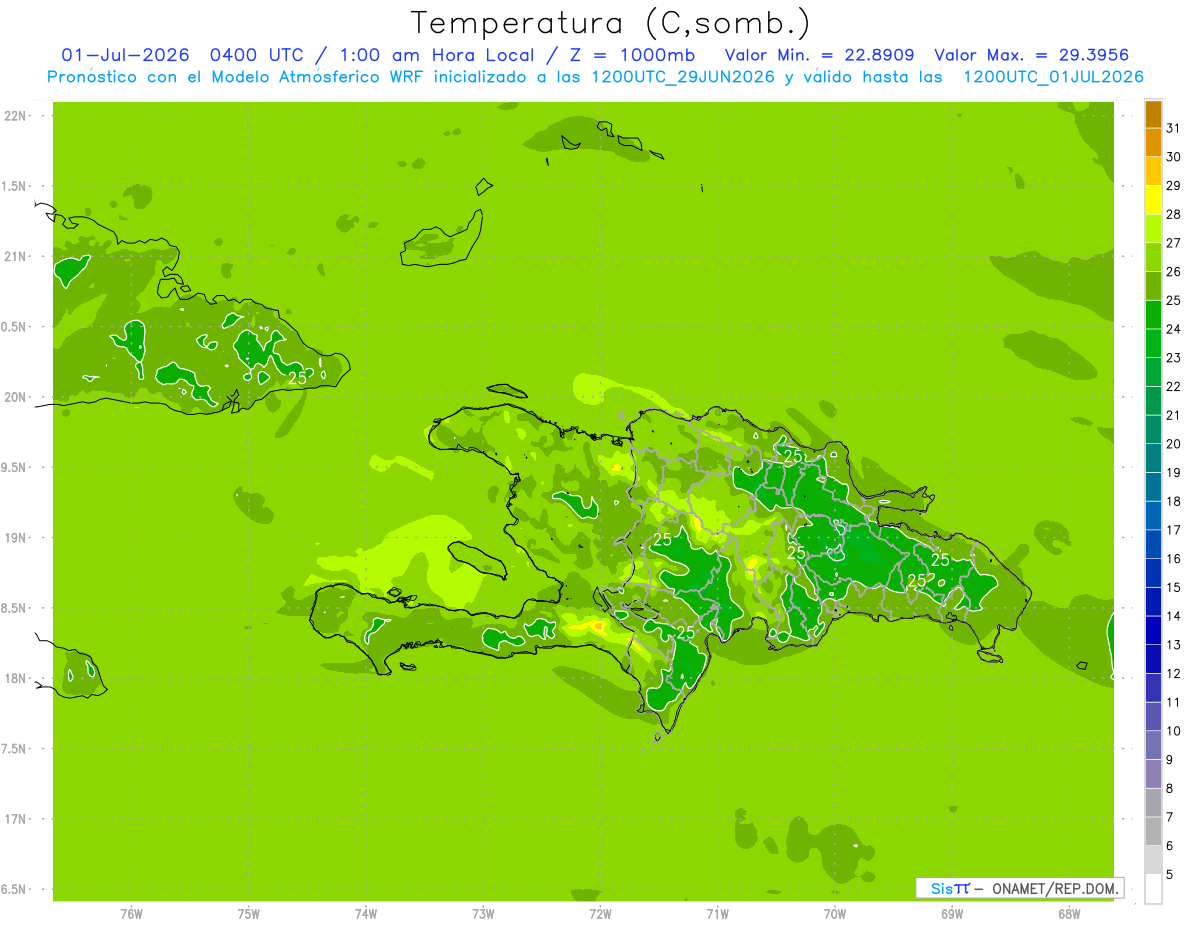Select the valid time "1200UTC_01JUL2026"
Viewport: 1200px width, 927px height.
point(1053,77)
